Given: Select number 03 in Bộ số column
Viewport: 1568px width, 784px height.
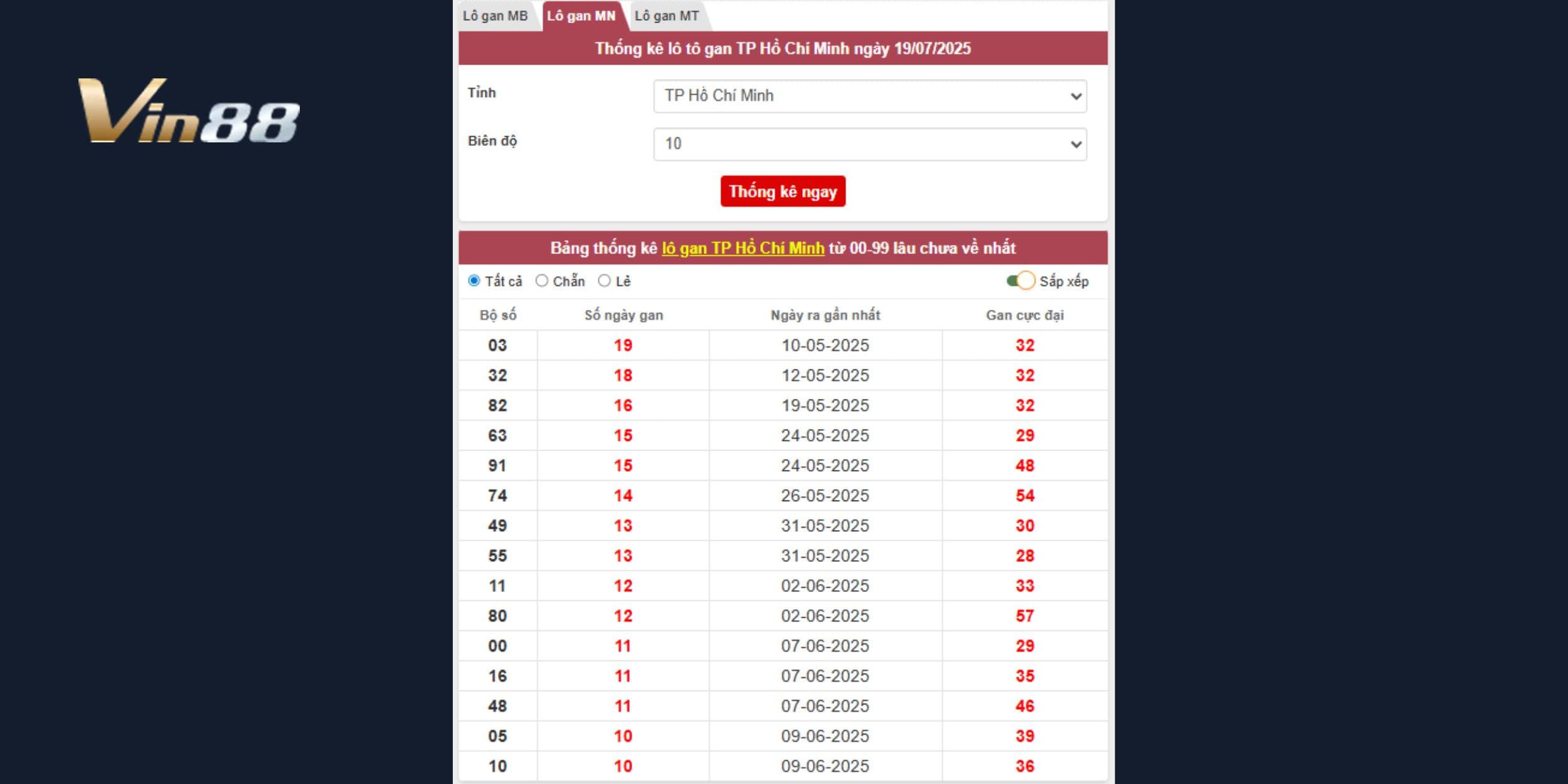Looking at the screenshot, I should (x=497, y=346).
